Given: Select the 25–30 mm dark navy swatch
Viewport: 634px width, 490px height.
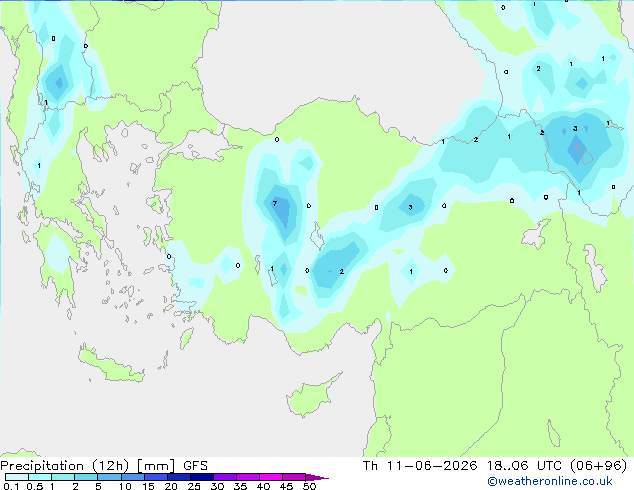Looking at the screenshot, I should point(202,477).
